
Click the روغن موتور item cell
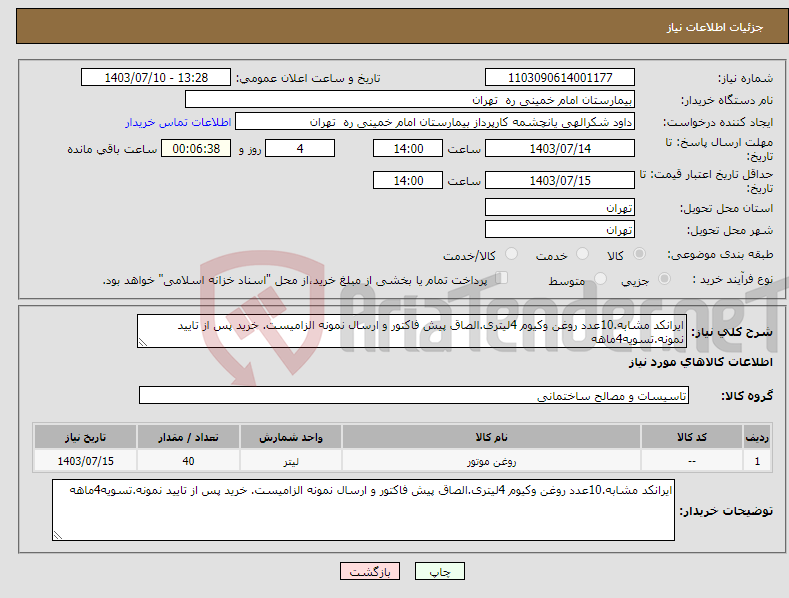491,461
